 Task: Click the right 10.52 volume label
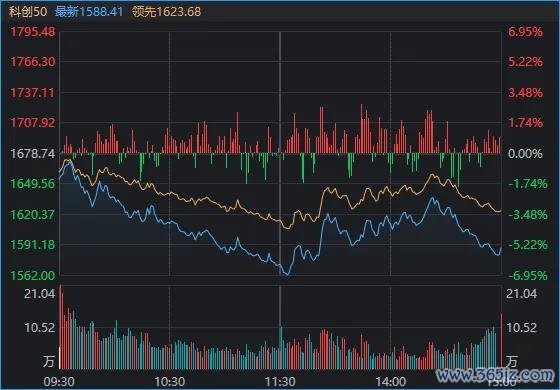[521, 328]
